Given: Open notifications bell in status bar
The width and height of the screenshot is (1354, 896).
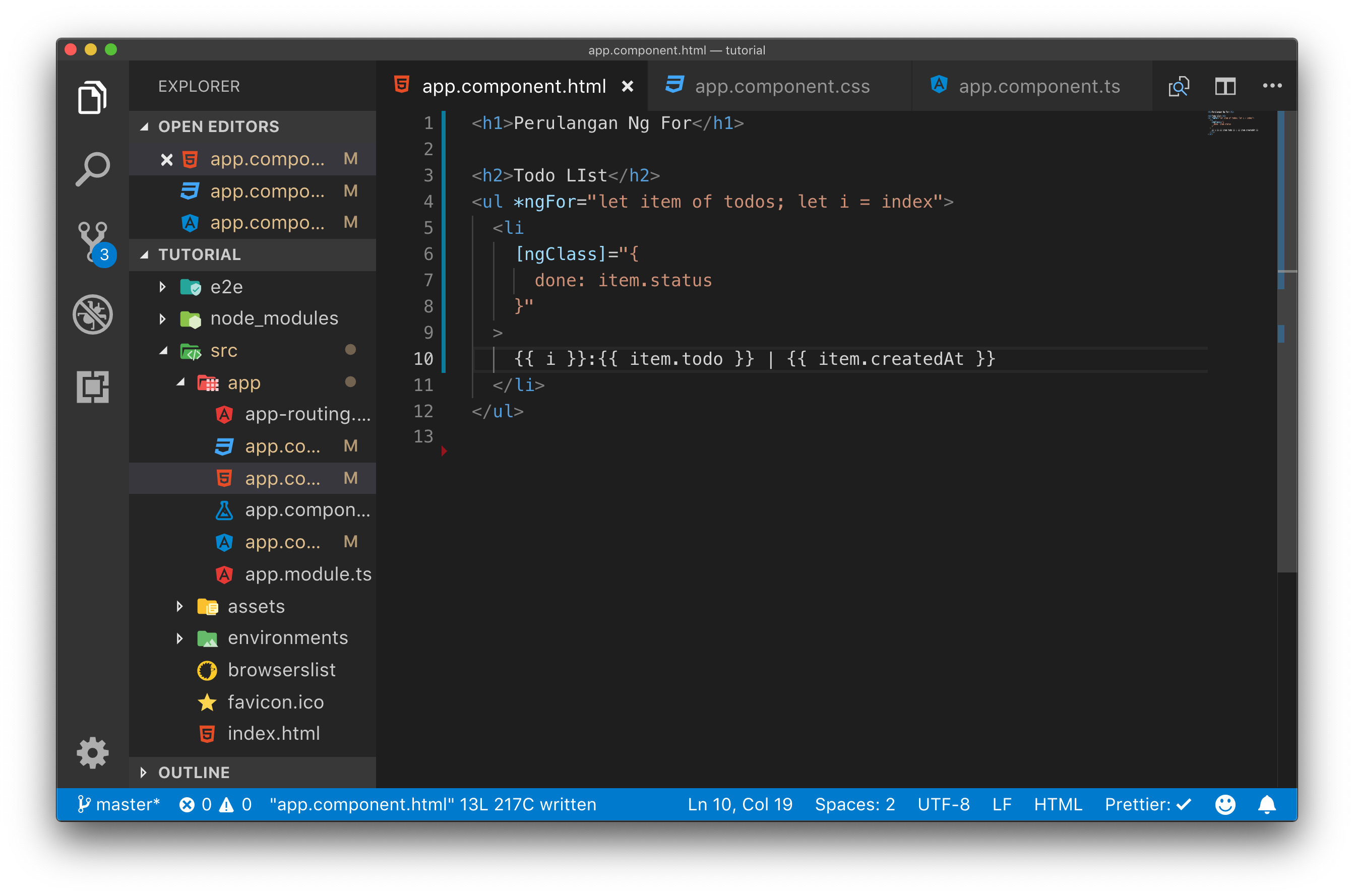Looking at the screenshot, I should click(1267, 805).
